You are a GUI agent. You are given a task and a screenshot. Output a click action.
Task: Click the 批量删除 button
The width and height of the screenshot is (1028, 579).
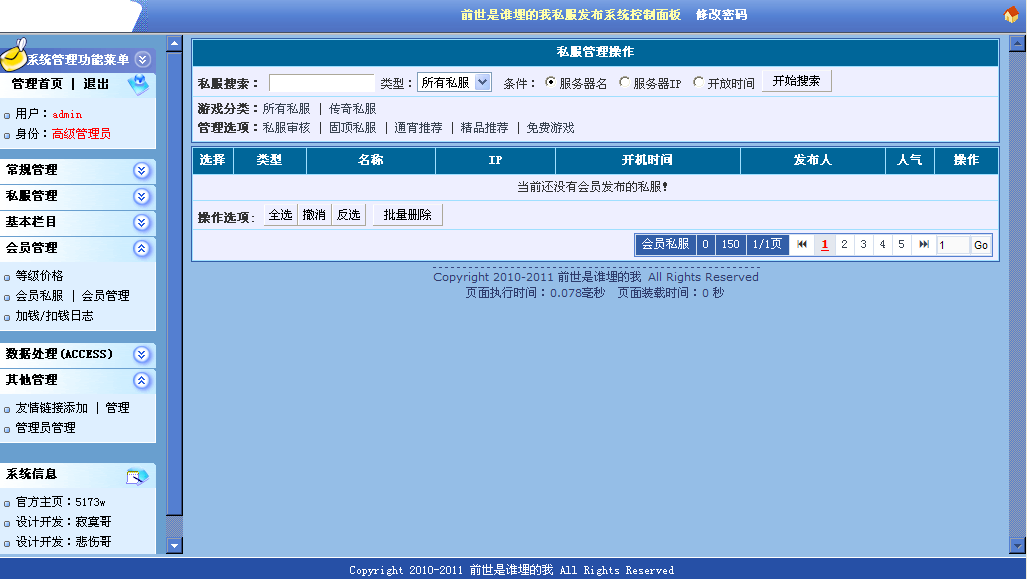[x=407, y=215]
